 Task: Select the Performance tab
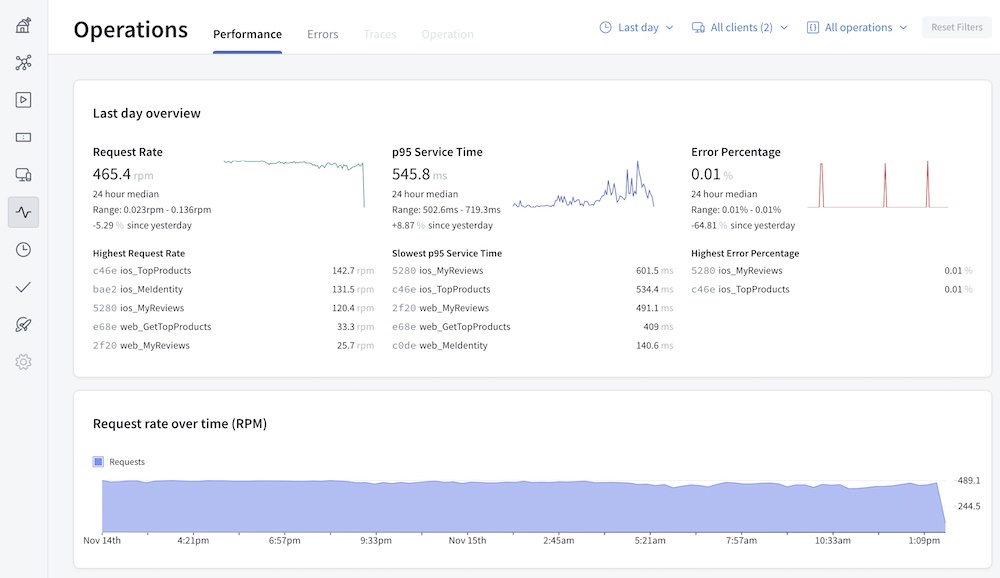pos(247,35)
